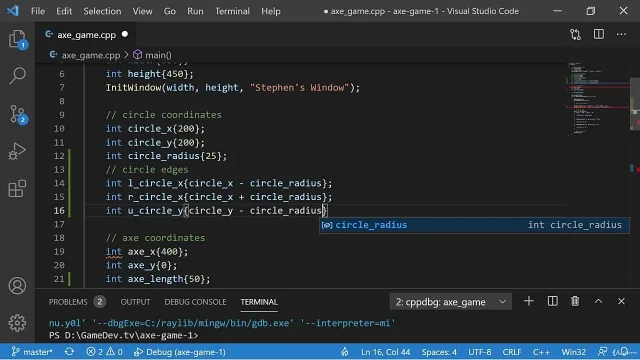The width and height of the screenshot is (640, 360).
Task: Accept the circle_radius autocomplete suggestion
Action: [474, 225]
